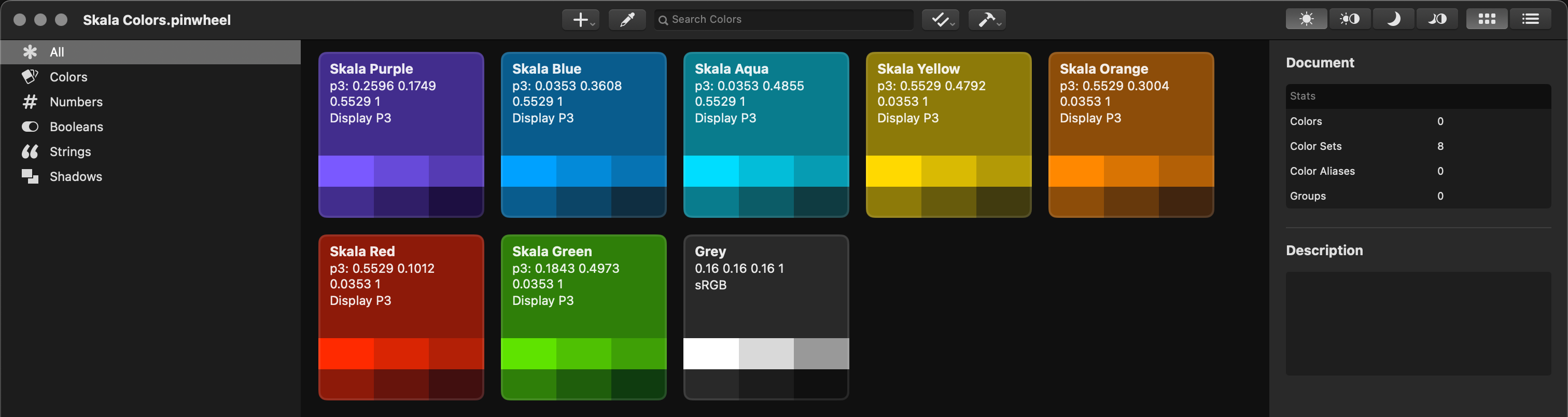The width and height of the screenshot is (1568, 417).
Task: Select the Strings quote icon in sidebar
Action: 30,151
